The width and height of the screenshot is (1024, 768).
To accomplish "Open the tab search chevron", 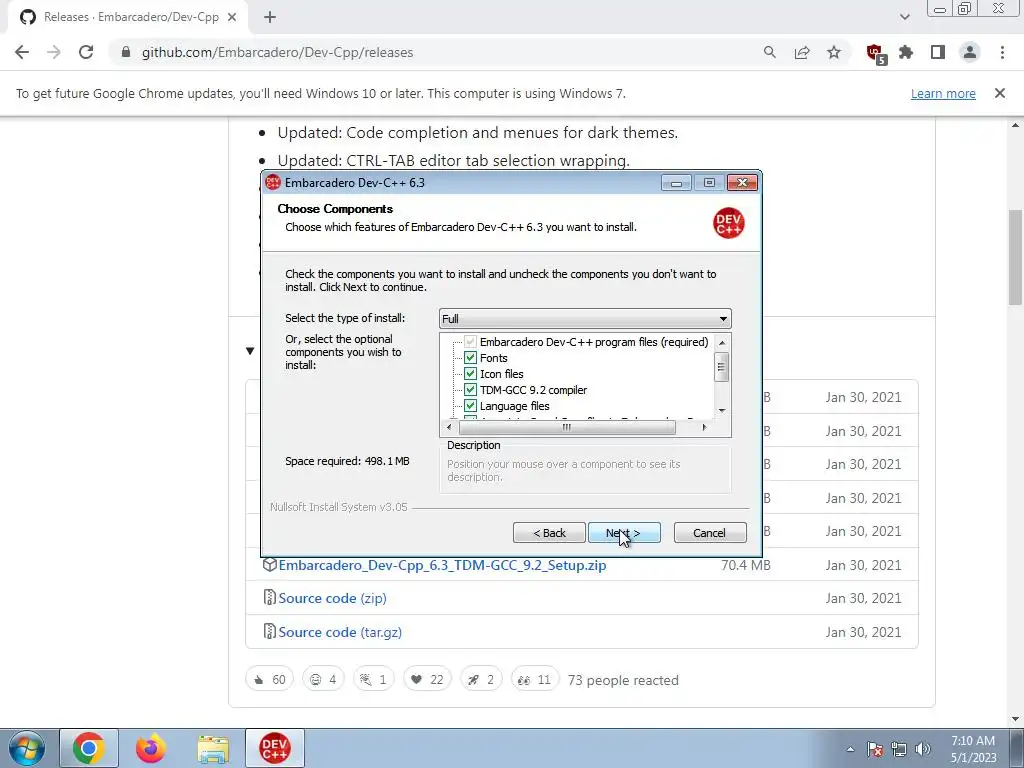I will tap(904, 17).
